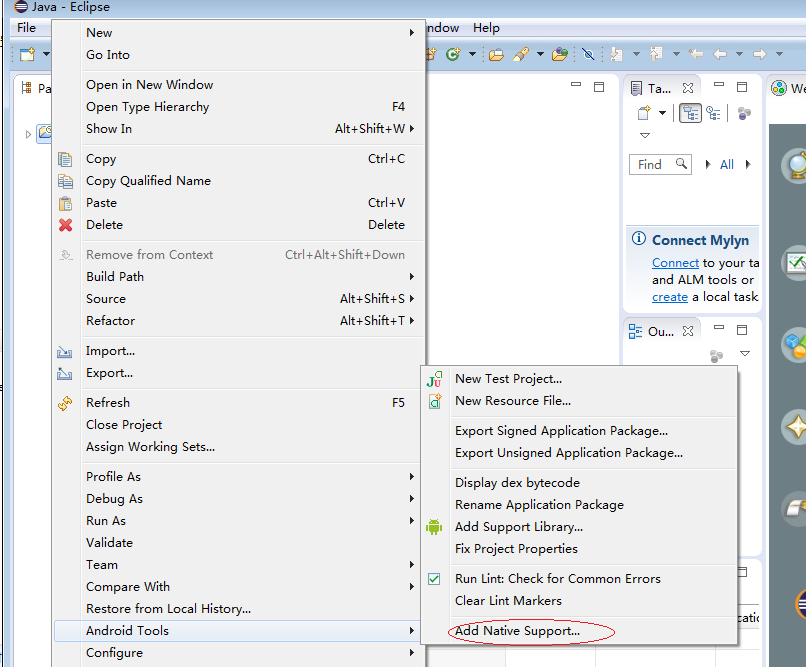Click the Copy icon in context menu
The image size is (806, 667).
(66, 159)
